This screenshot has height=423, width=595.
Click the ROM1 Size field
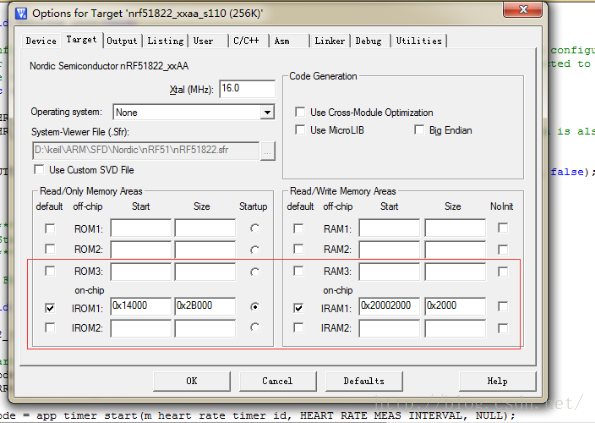[x=205, y=228]
